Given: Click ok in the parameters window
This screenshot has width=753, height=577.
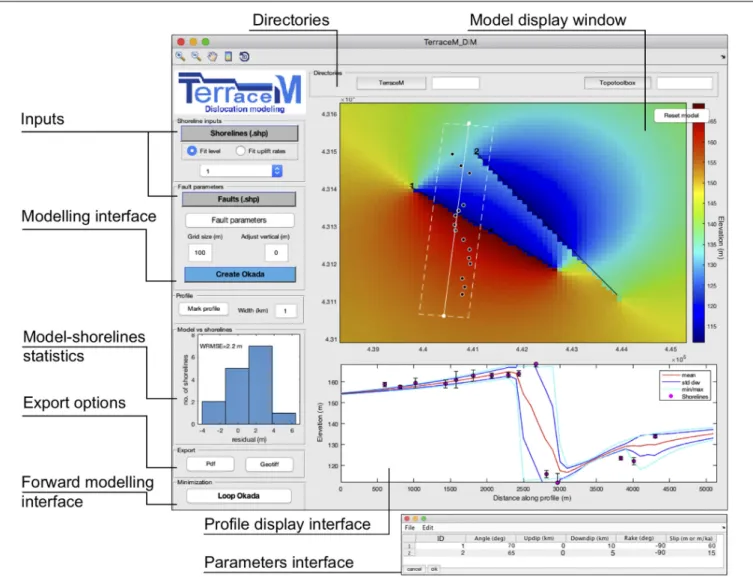Looking at the screenshot, I should (x=434, y=569).
